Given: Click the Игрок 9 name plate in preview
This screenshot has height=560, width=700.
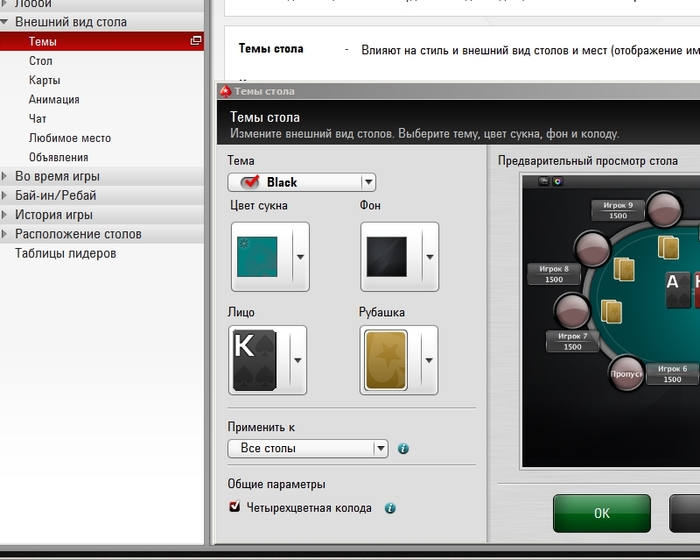Looking at the screenshot, I should coord(618,210).
